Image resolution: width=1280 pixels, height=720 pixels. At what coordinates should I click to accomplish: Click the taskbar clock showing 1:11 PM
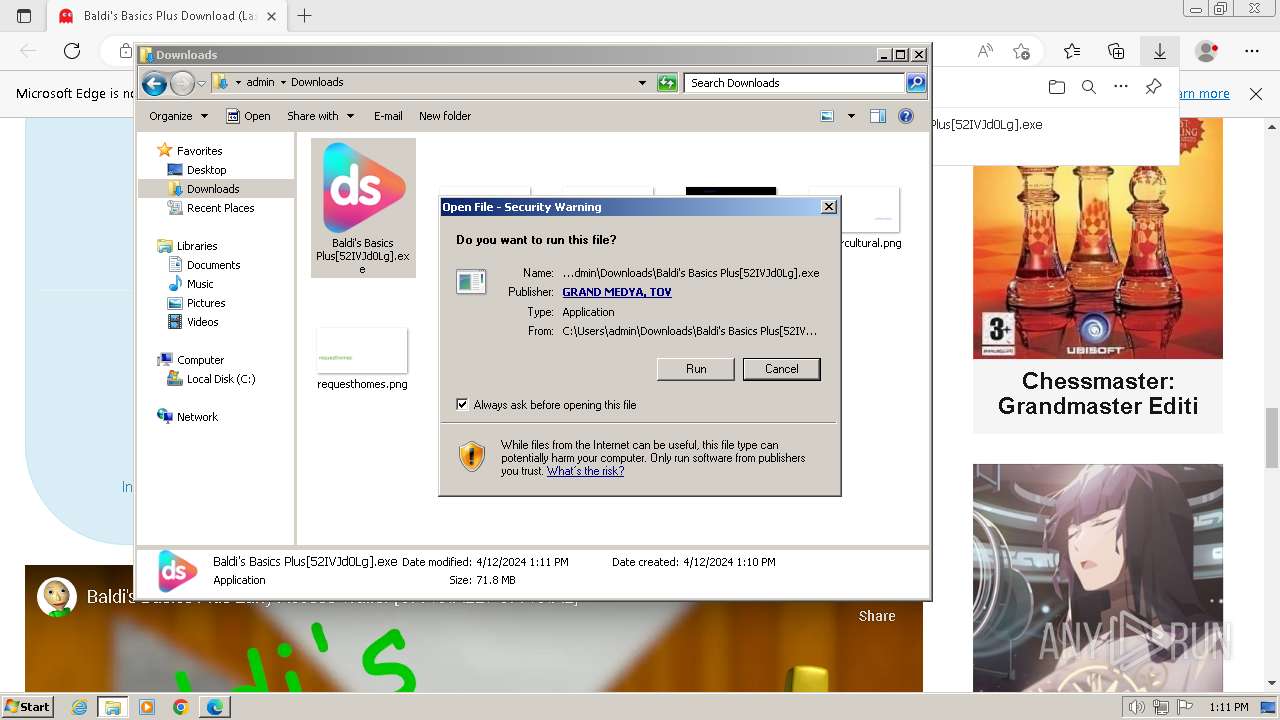click(1228, 707)
